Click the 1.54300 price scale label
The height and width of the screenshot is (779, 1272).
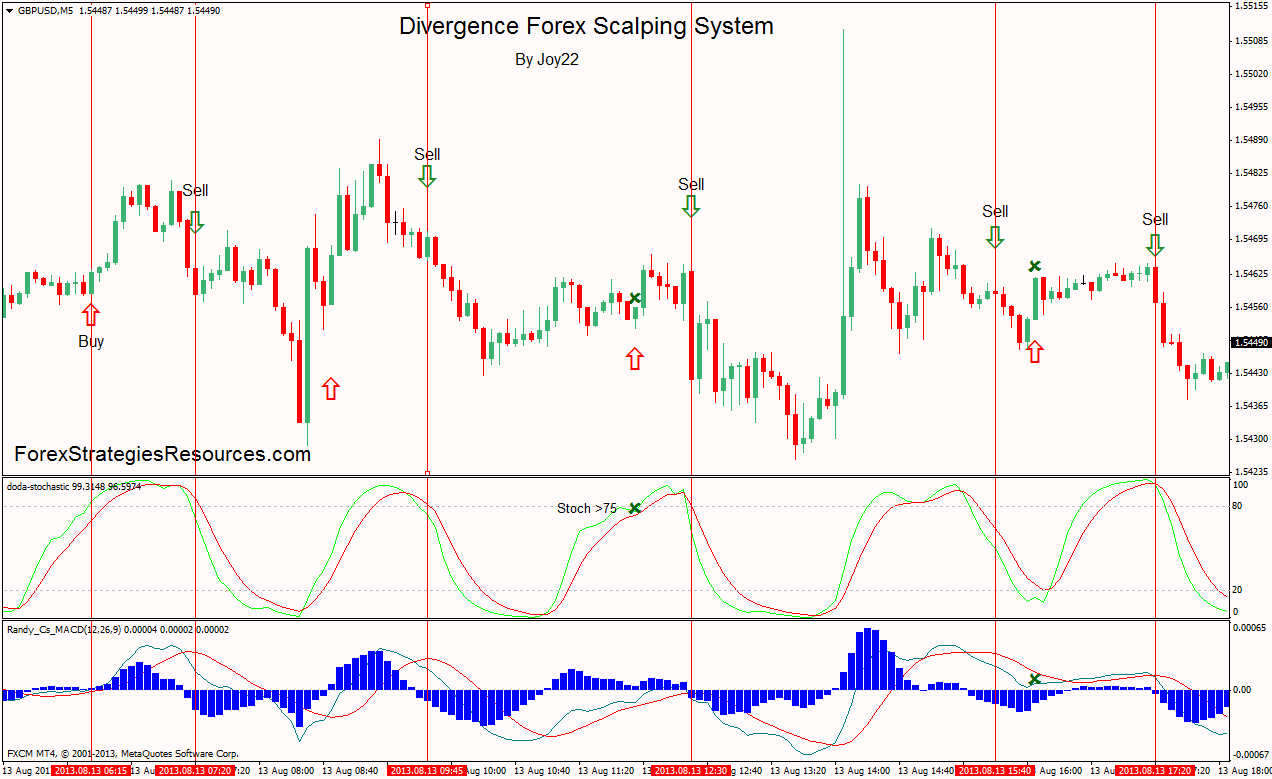tap(1252, 439)
